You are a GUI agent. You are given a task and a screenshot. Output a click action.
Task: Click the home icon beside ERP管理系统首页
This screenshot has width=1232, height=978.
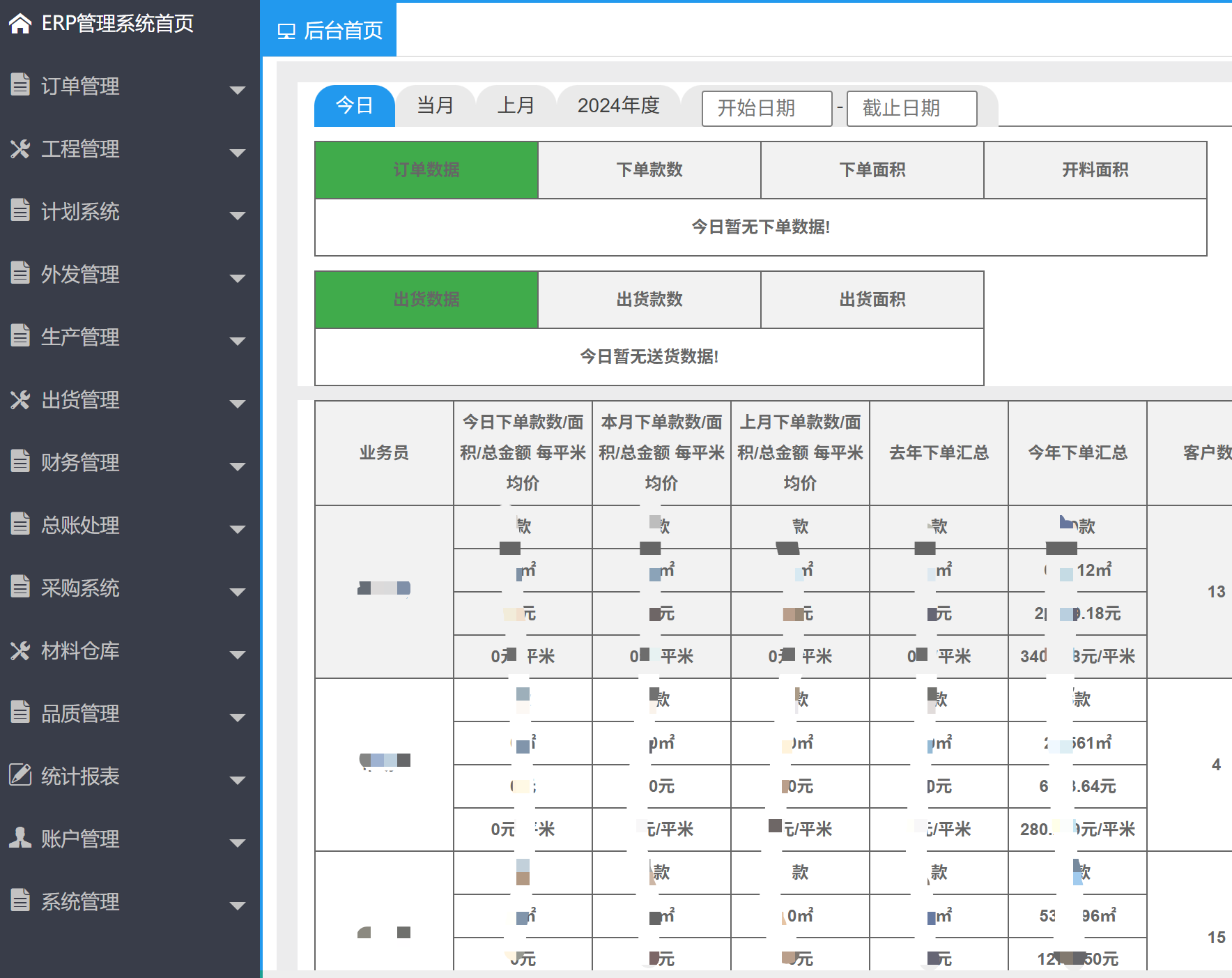[20, 23]
